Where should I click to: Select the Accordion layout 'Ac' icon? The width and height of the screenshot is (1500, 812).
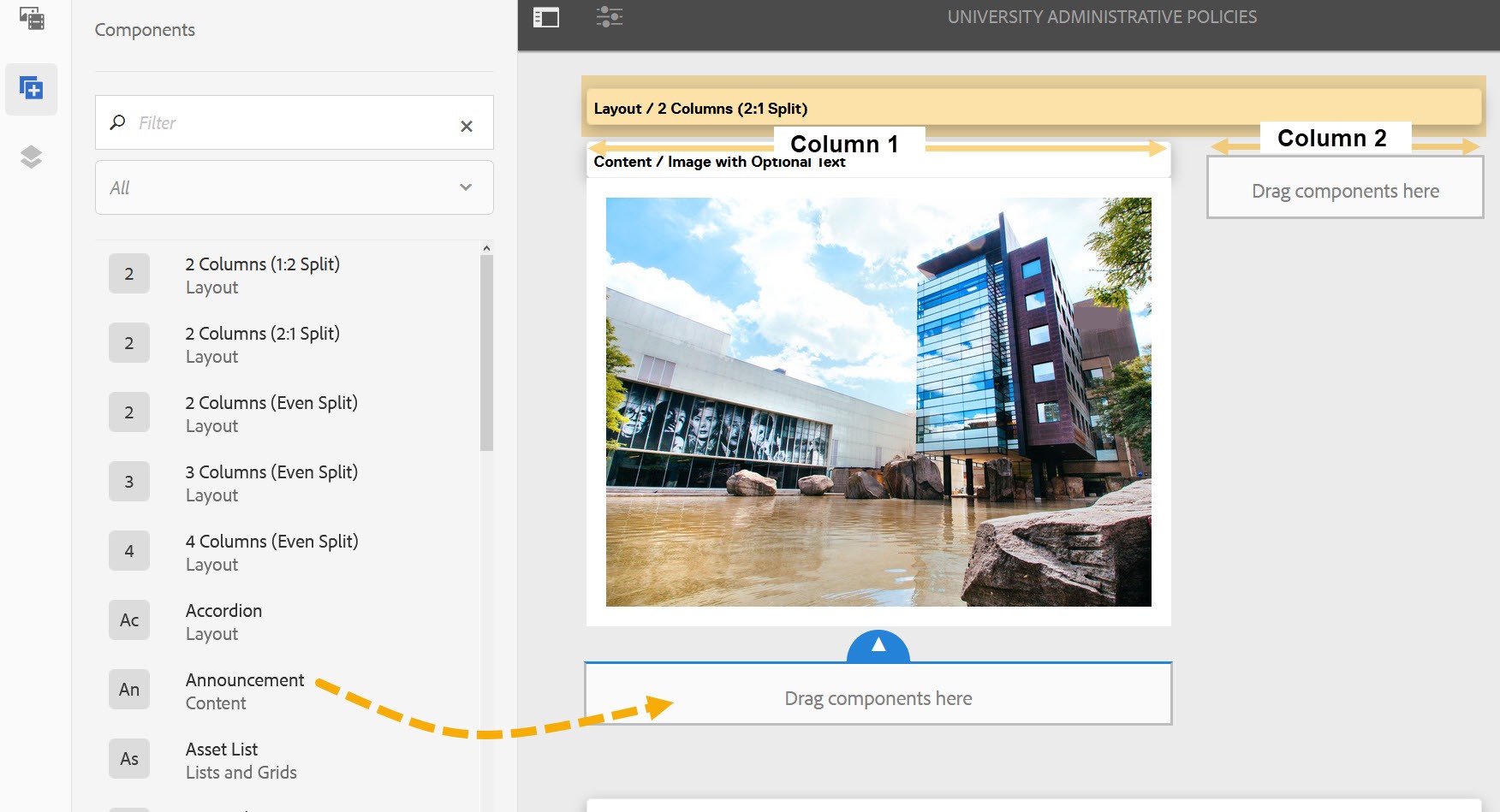pos(128,619)
